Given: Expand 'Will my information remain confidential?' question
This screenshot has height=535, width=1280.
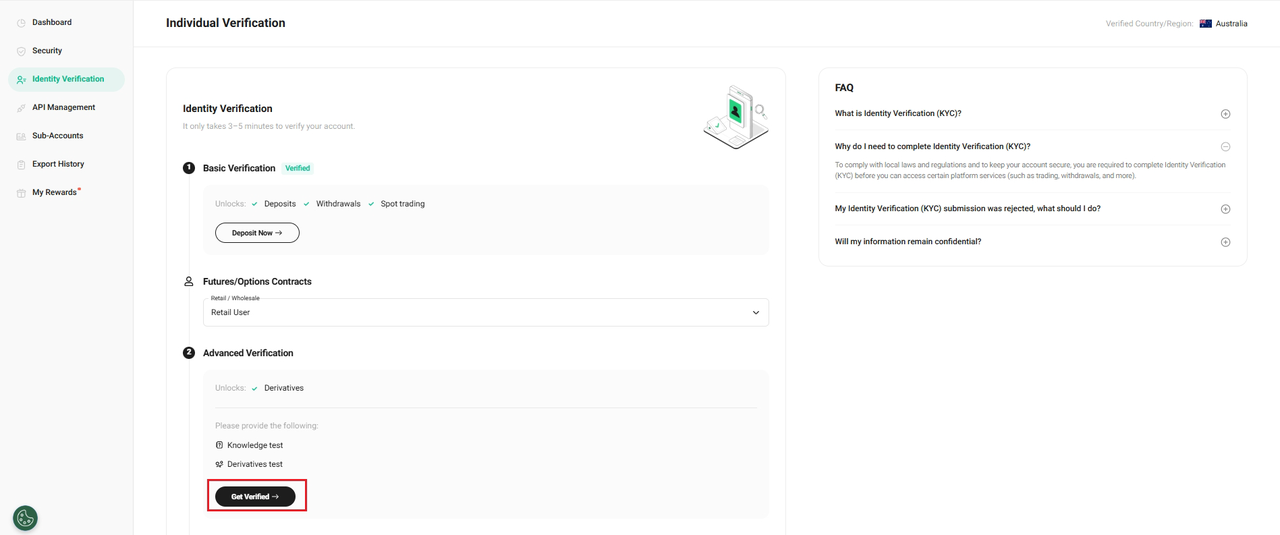Looking at the screenshot, I should (x=1225, y=242).
